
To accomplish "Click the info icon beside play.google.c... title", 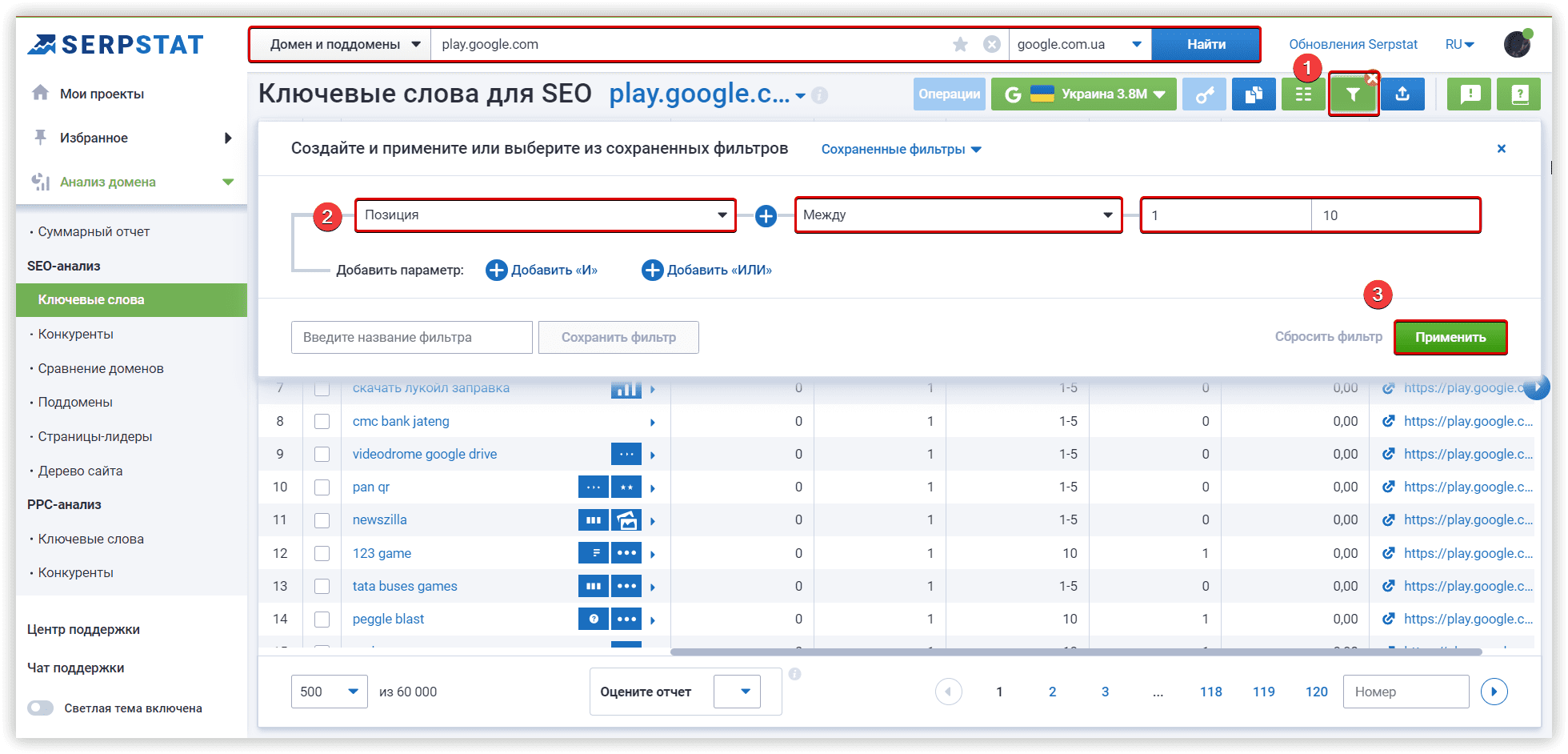I will click(819, 95).
